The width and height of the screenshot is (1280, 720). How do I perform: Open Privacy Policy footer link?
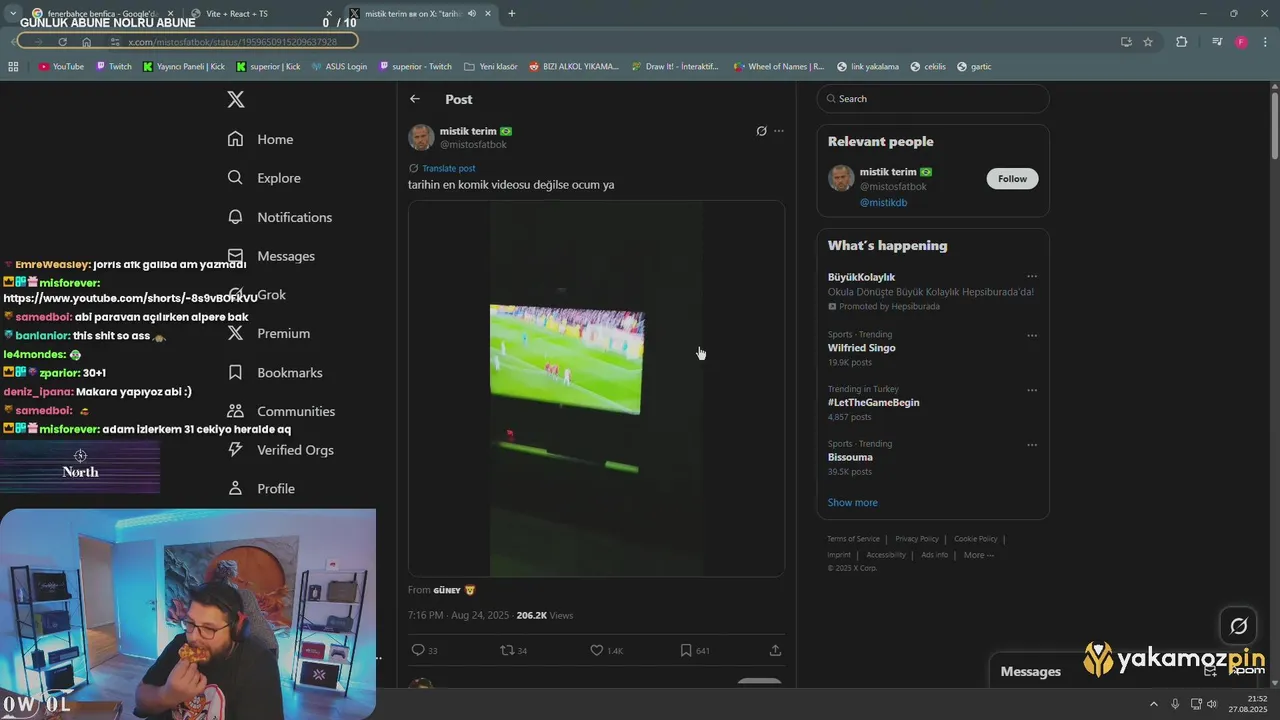click(917, 539)
